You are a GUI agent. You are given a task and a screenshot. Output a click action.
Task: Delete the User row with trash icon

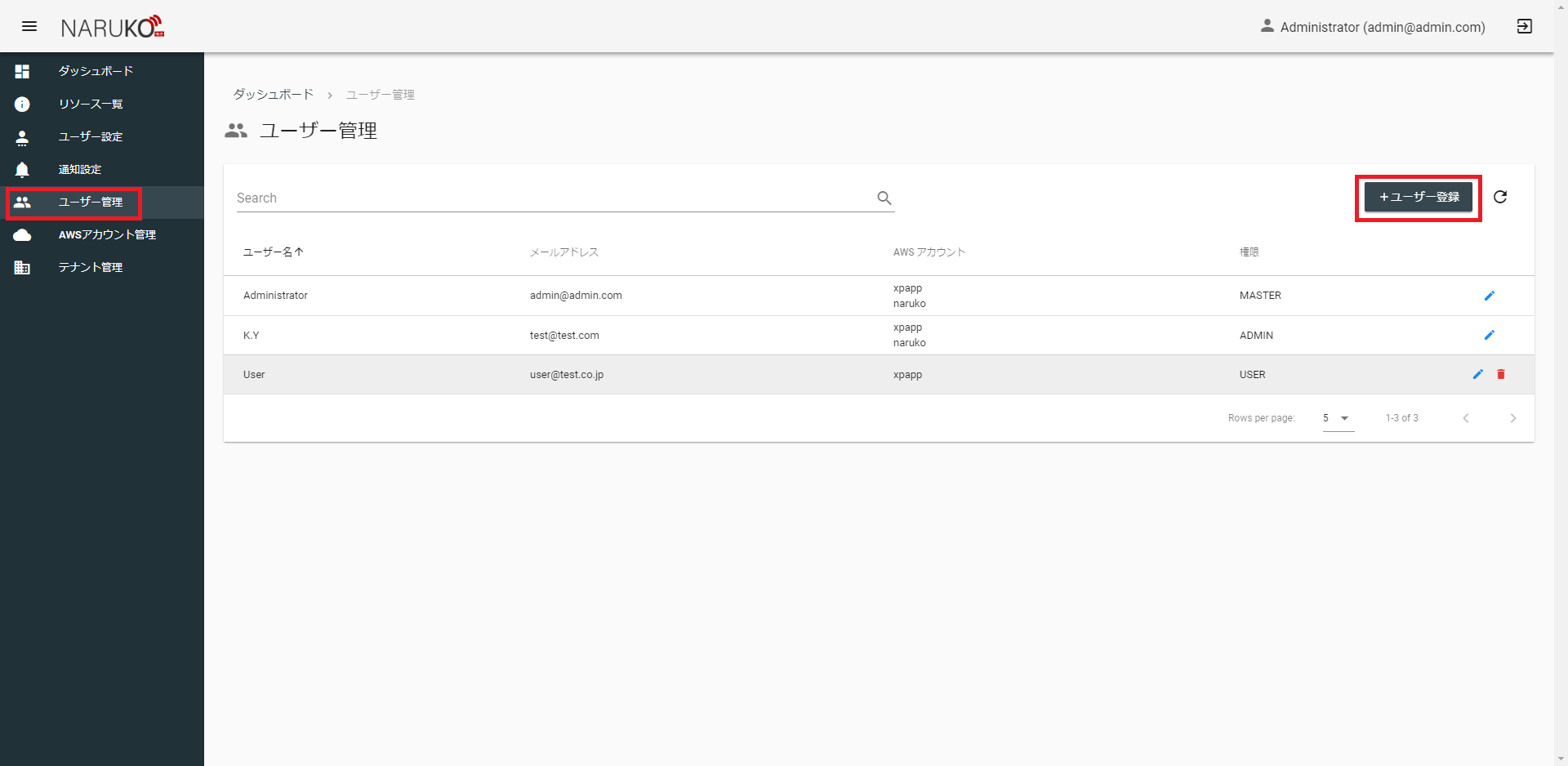(1501, 374)
